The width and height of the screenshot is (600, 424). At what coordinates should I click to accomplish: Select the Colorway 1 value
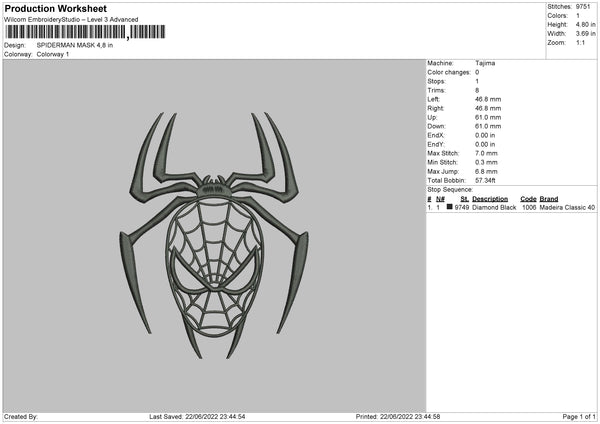[53, 54]
